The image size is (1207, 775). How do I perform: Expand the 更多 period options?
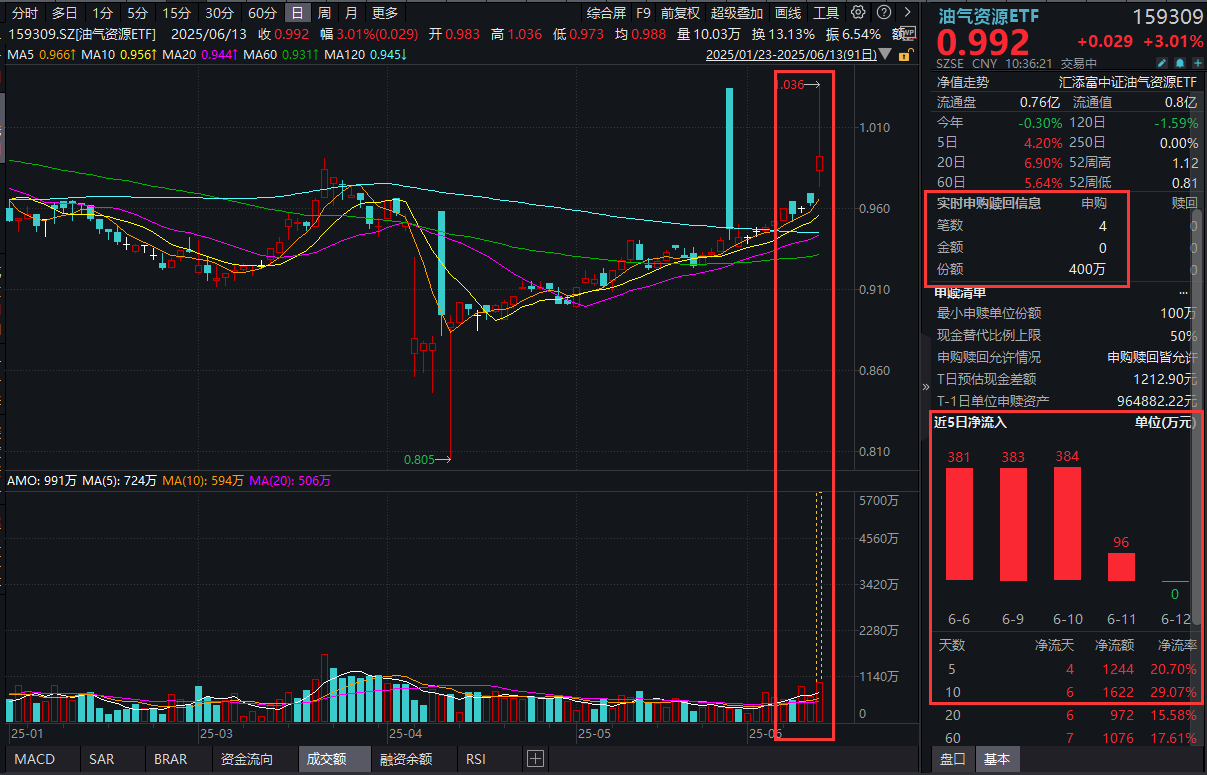384,13
